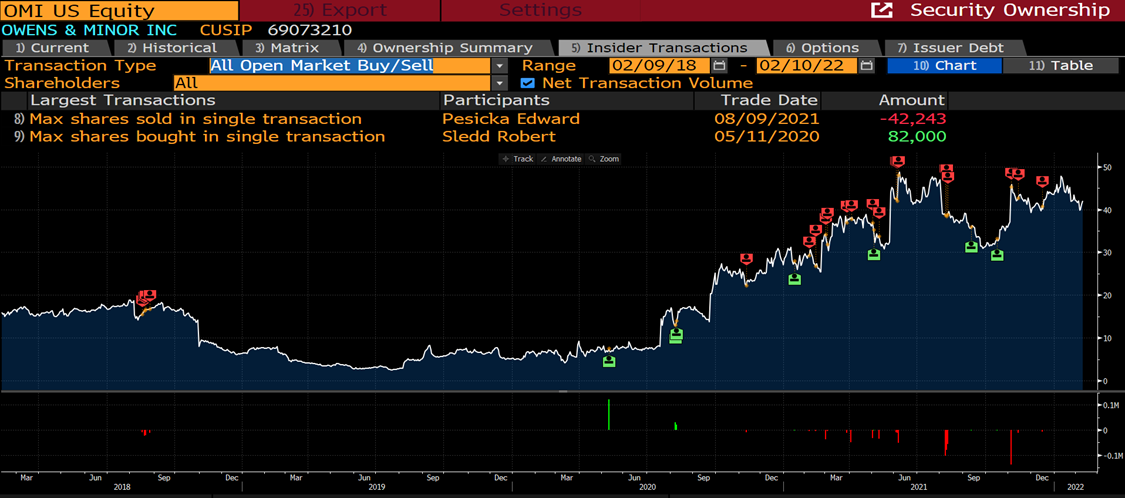Switch to Chart view
The image size is (1125, 498).
(x=943, y=66)
